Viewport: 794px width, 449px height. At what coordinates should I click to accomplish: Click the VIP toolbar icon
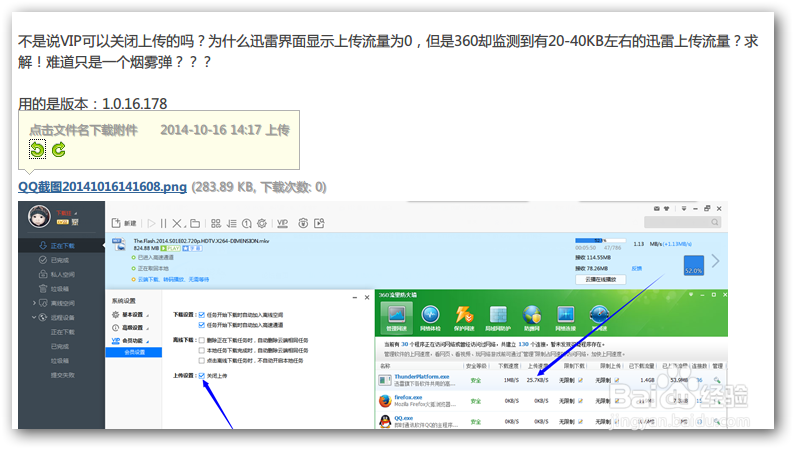[x=283, y=223]
